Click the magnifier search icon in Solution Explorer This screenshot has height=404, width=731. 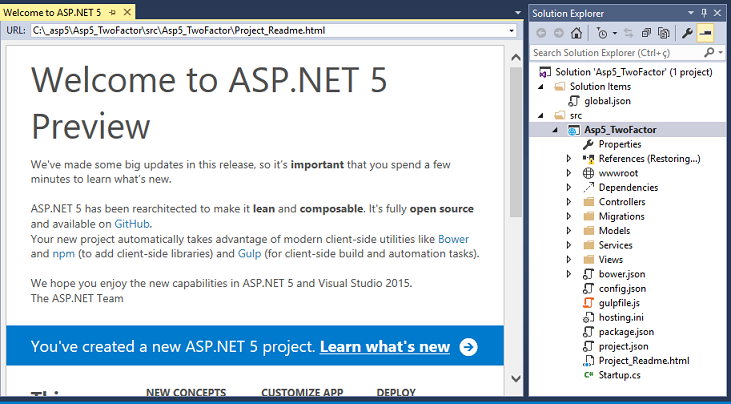(709, 52)
